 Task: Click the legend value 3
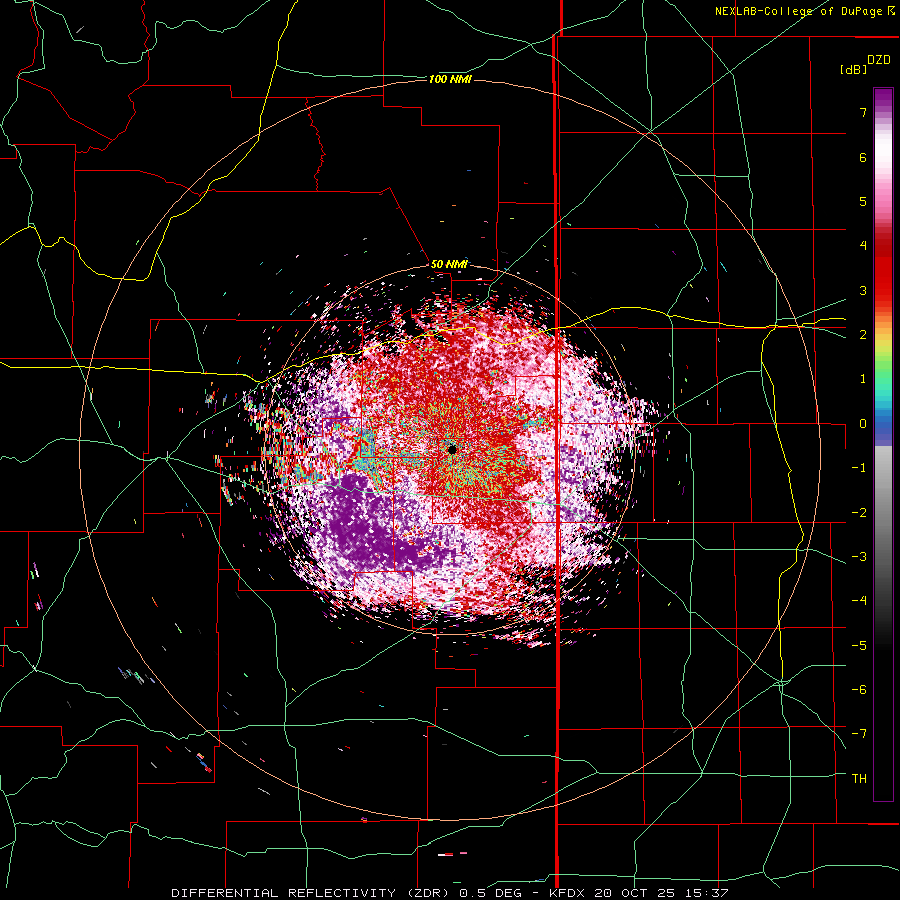863,290
